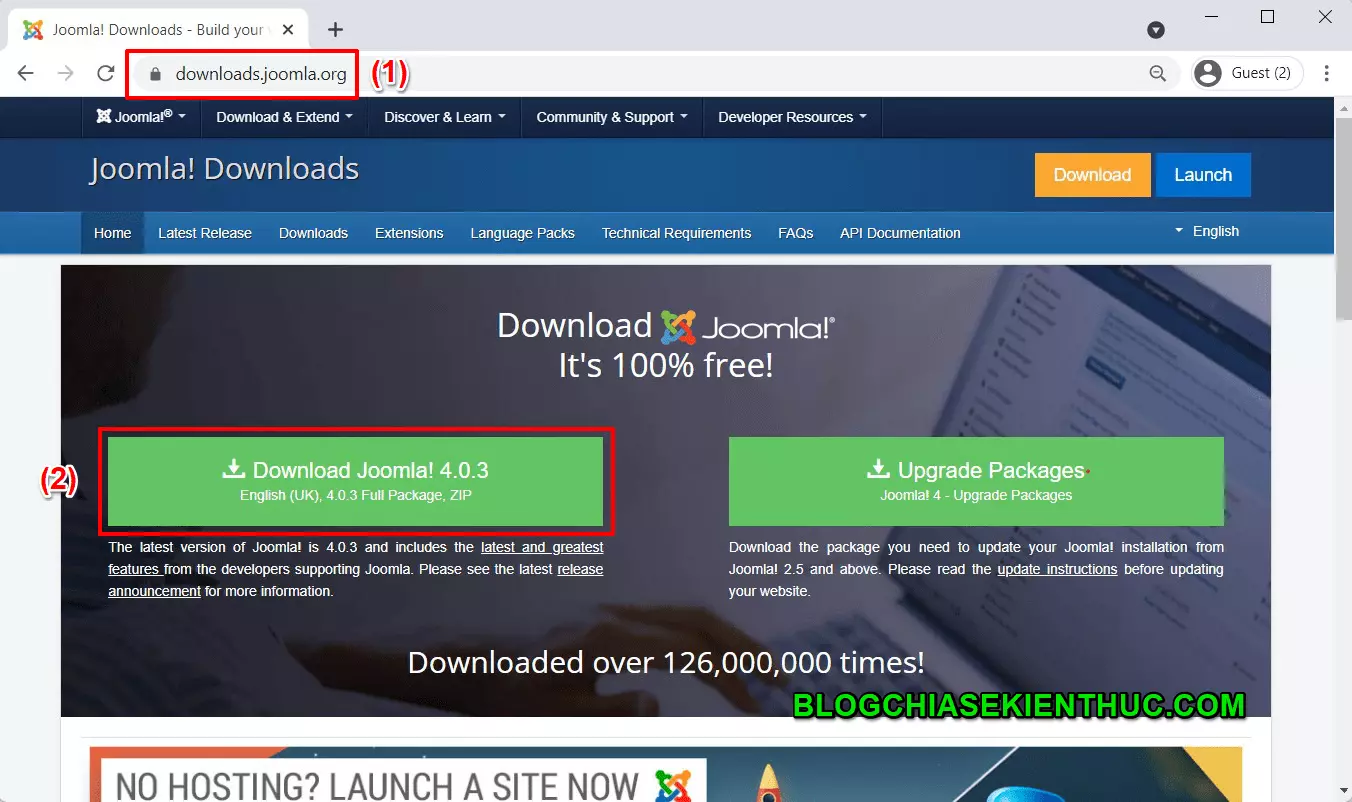Open the Latest Release tab

coord(205,233)
